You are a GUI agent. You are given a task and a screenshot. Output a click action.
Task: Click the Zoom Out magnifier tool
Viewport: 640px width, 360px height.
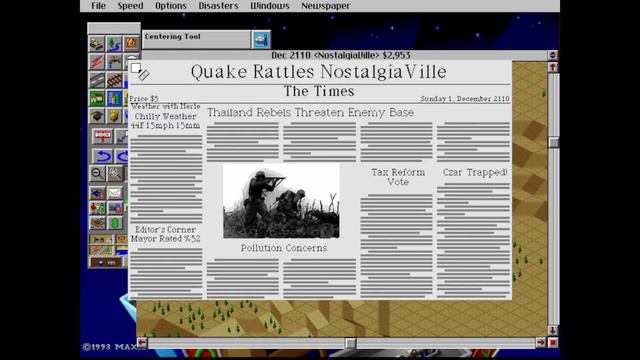(97, 174)
